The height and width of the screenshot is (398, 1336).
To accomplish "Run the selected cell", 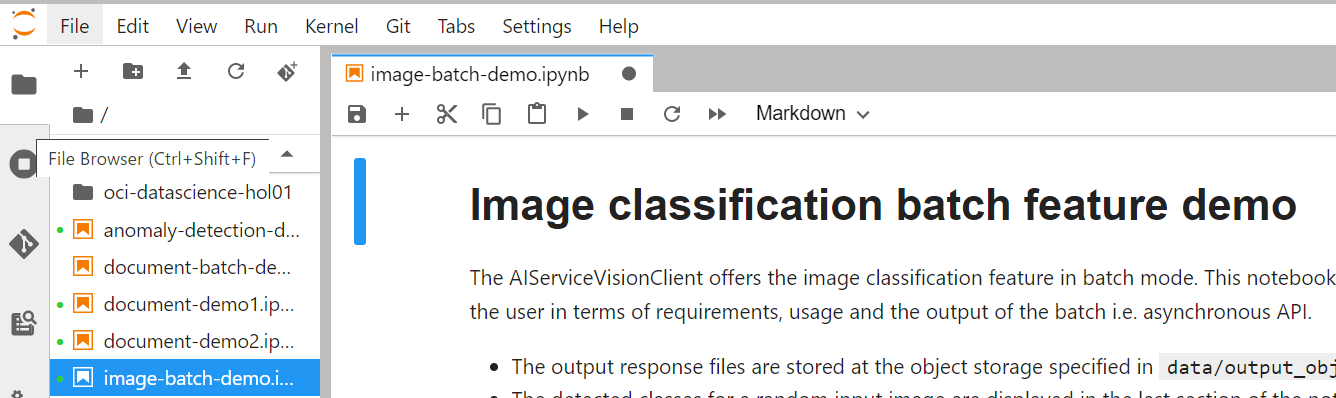I will click(582, 114).
